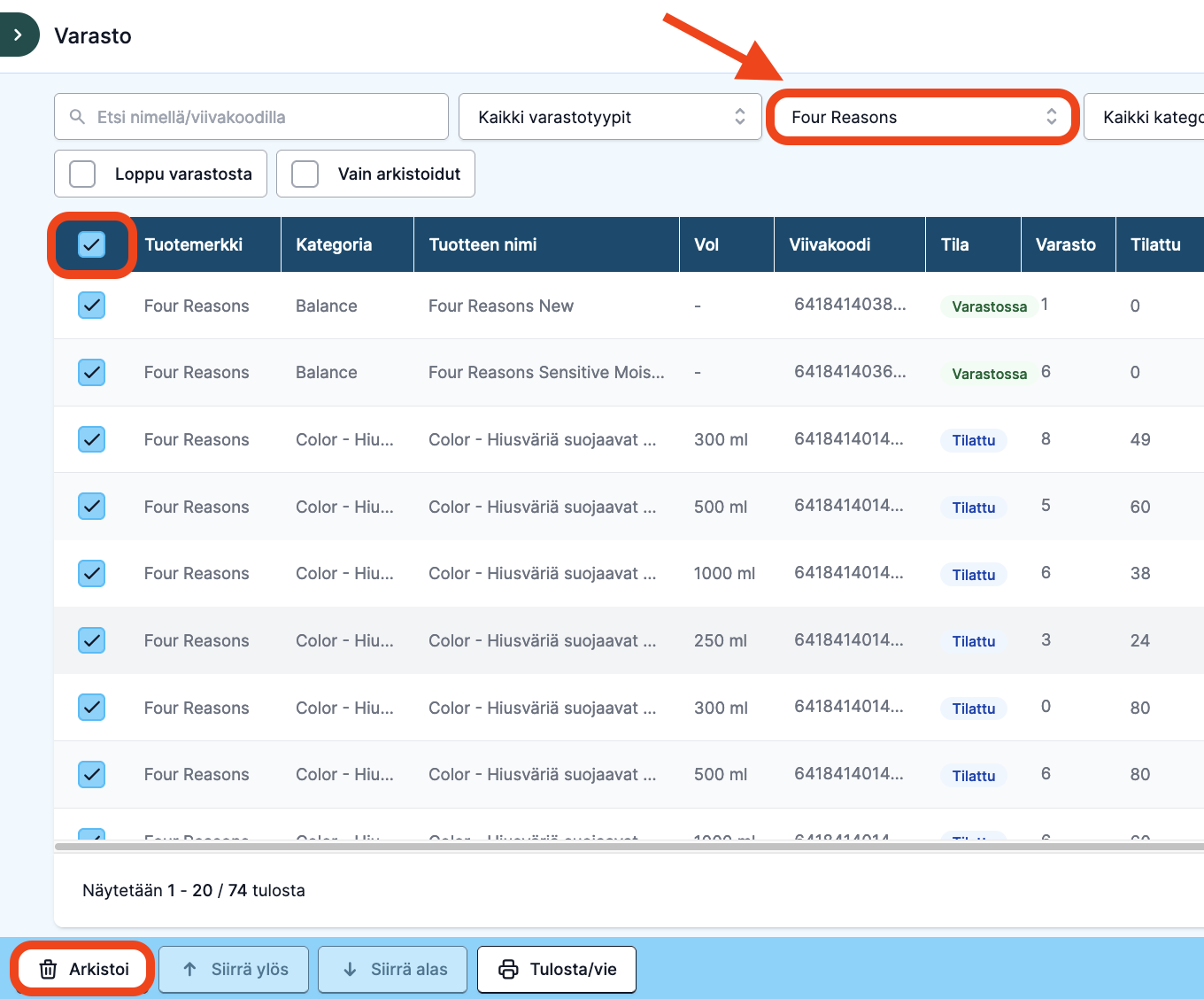Click the 1000 ml volume cell
This screenshot has width=1204, height=999.
pos(724,573)
